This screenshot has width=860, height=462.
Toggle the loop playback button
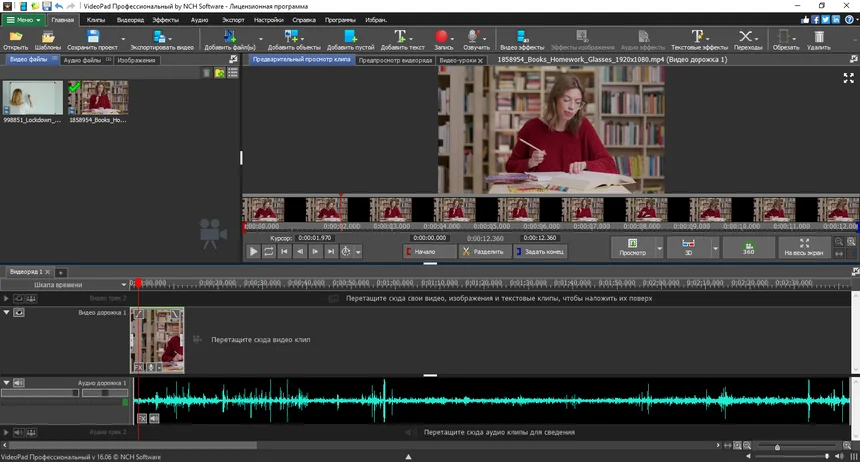[268, 252]
